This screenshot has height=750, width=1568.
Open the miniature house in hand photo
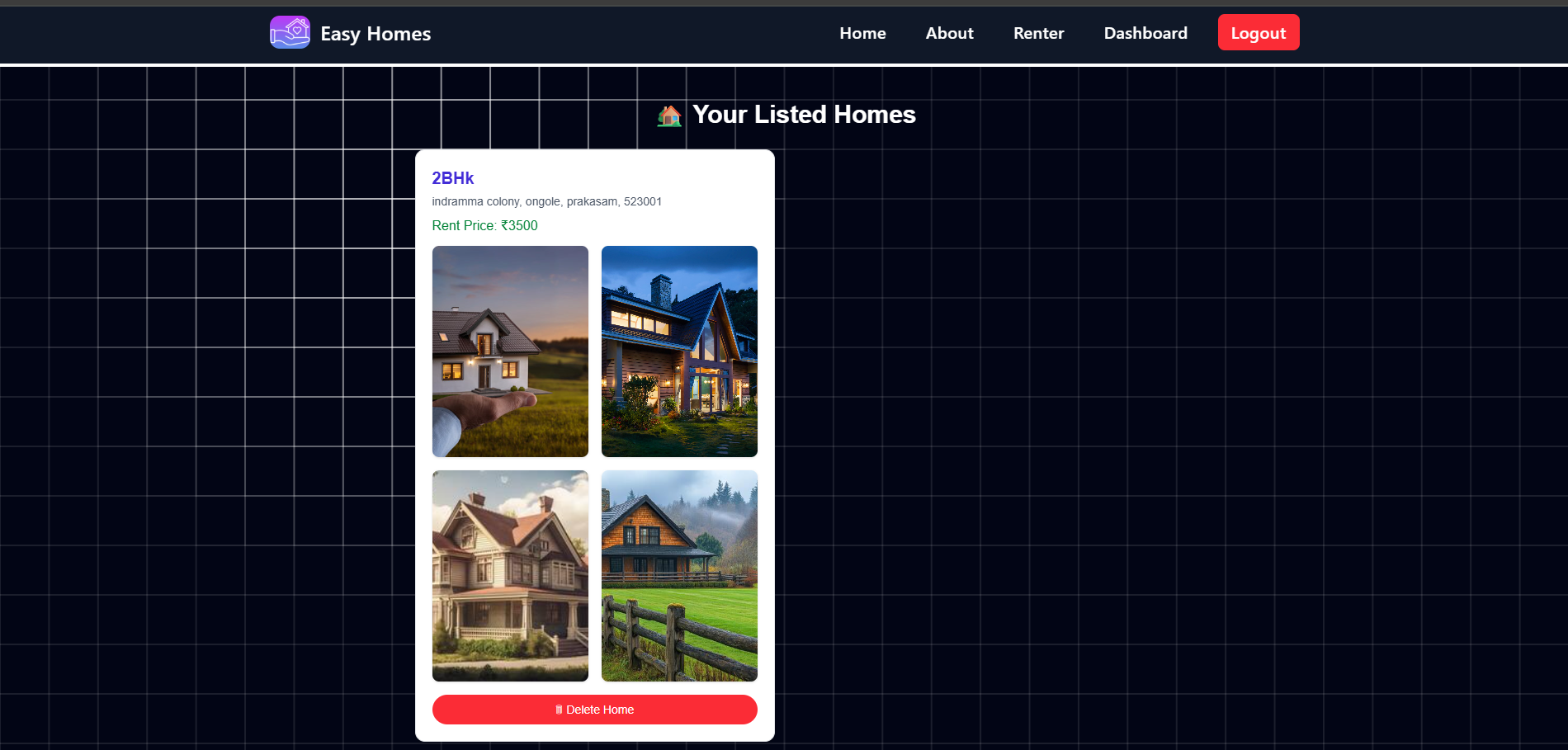point(510,351)
